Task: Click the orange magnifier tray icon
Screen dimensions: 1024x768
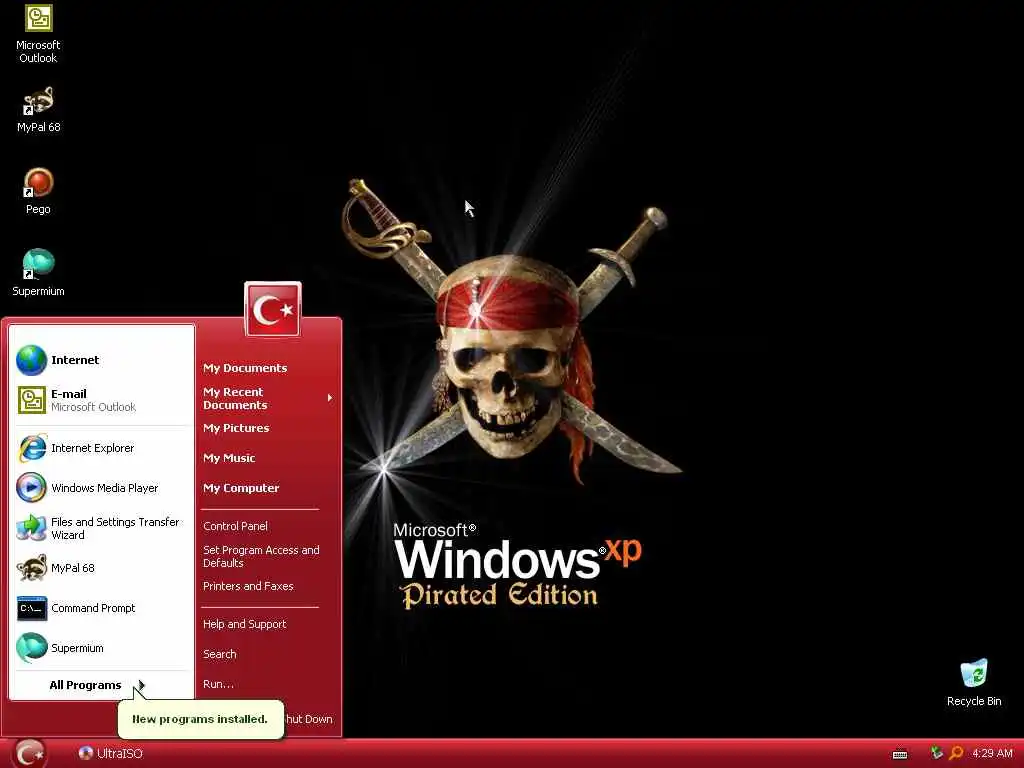Action: tap(955, 753)
